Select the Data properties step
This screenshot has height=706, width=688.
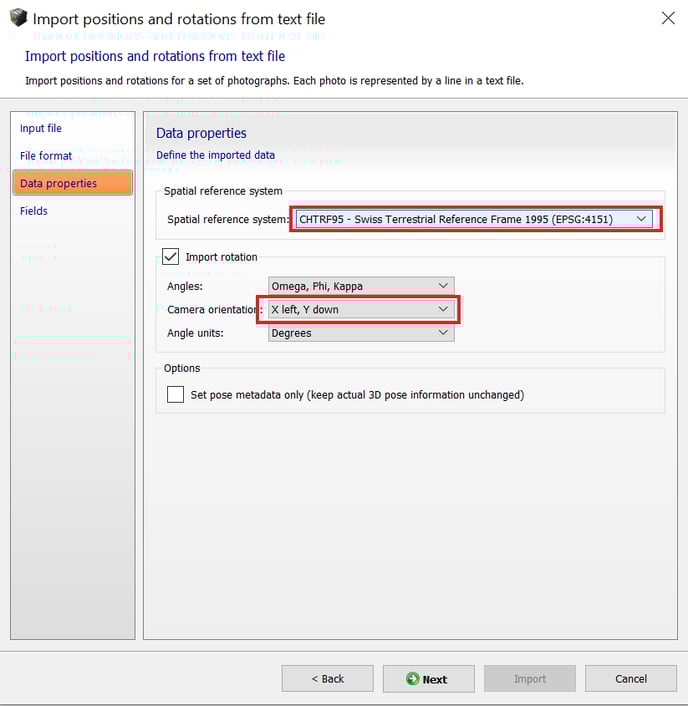tap(59, 183)
